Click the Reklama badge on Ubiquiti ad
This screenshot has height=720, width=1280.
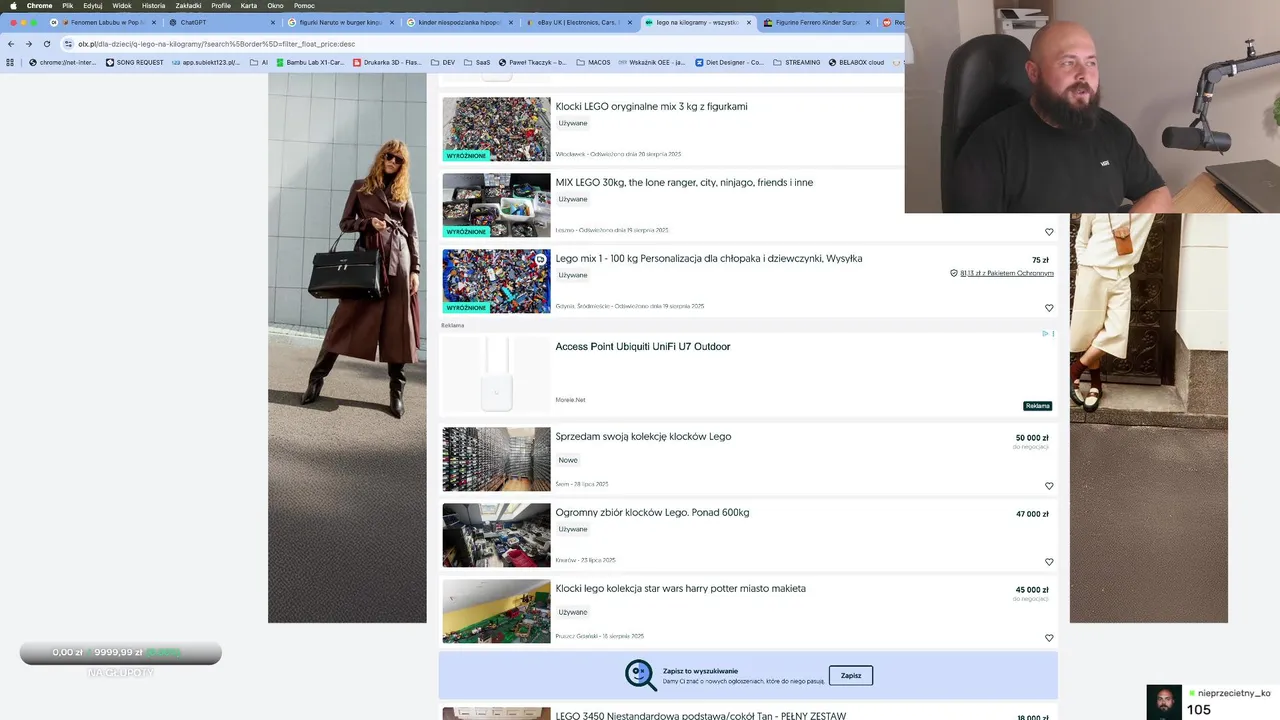pos(1038,406)
